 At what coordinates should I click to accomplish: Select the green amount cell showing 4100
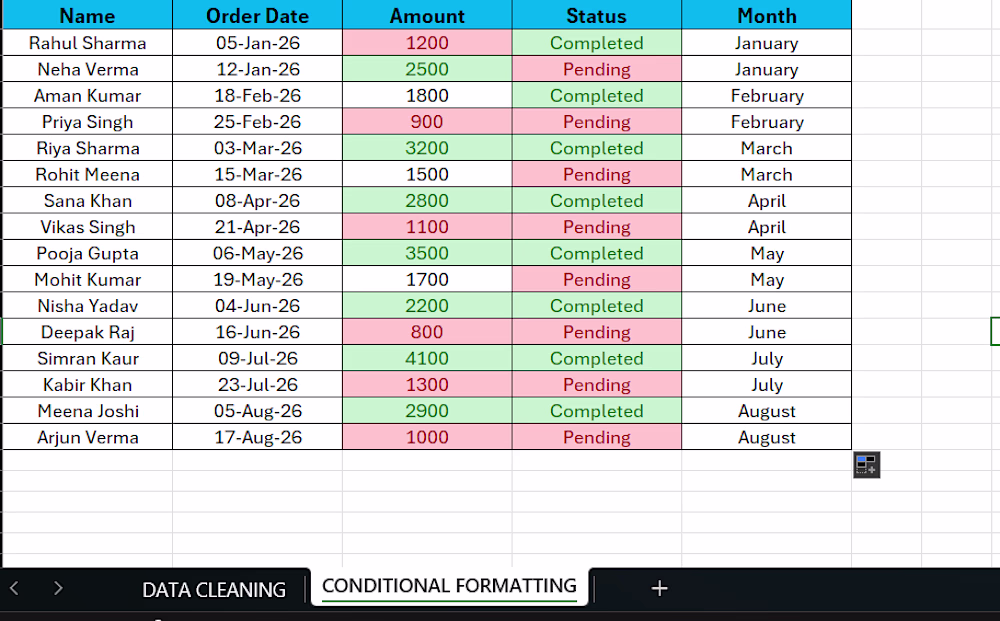[427, 358]
